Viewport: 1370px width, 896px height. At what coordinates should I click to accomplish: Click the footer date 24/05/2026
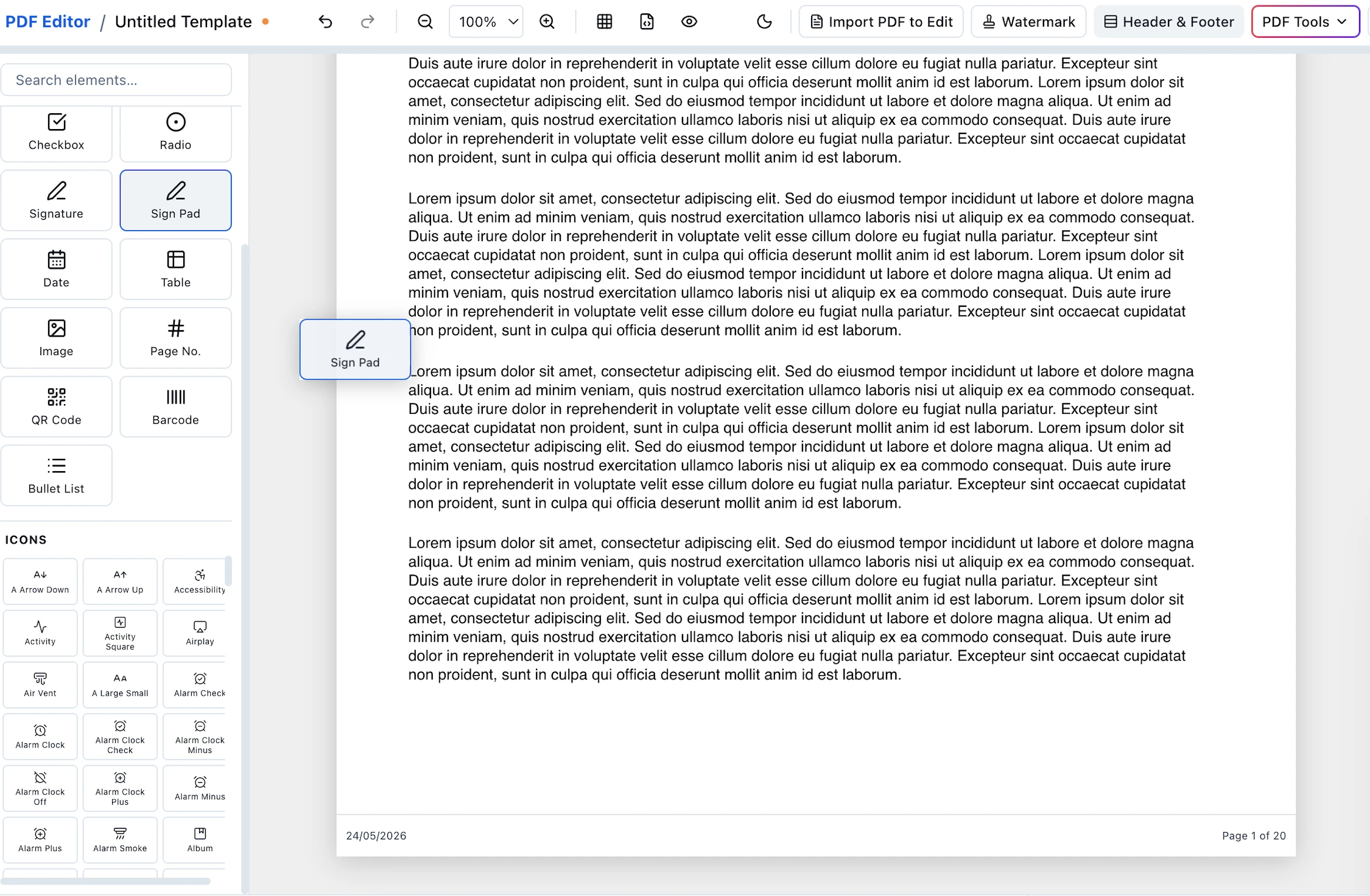(376, 836)
